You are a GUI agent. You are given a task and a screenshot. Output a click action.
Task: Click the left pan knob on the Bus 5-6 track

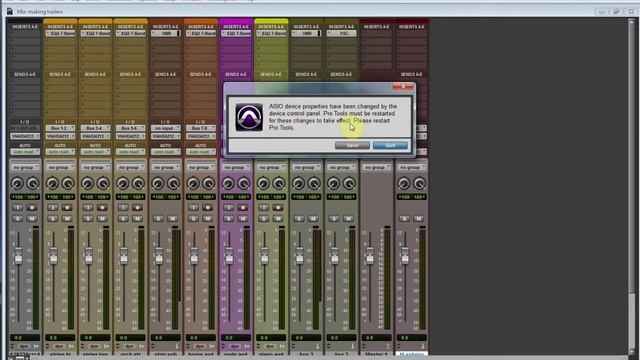122,183
